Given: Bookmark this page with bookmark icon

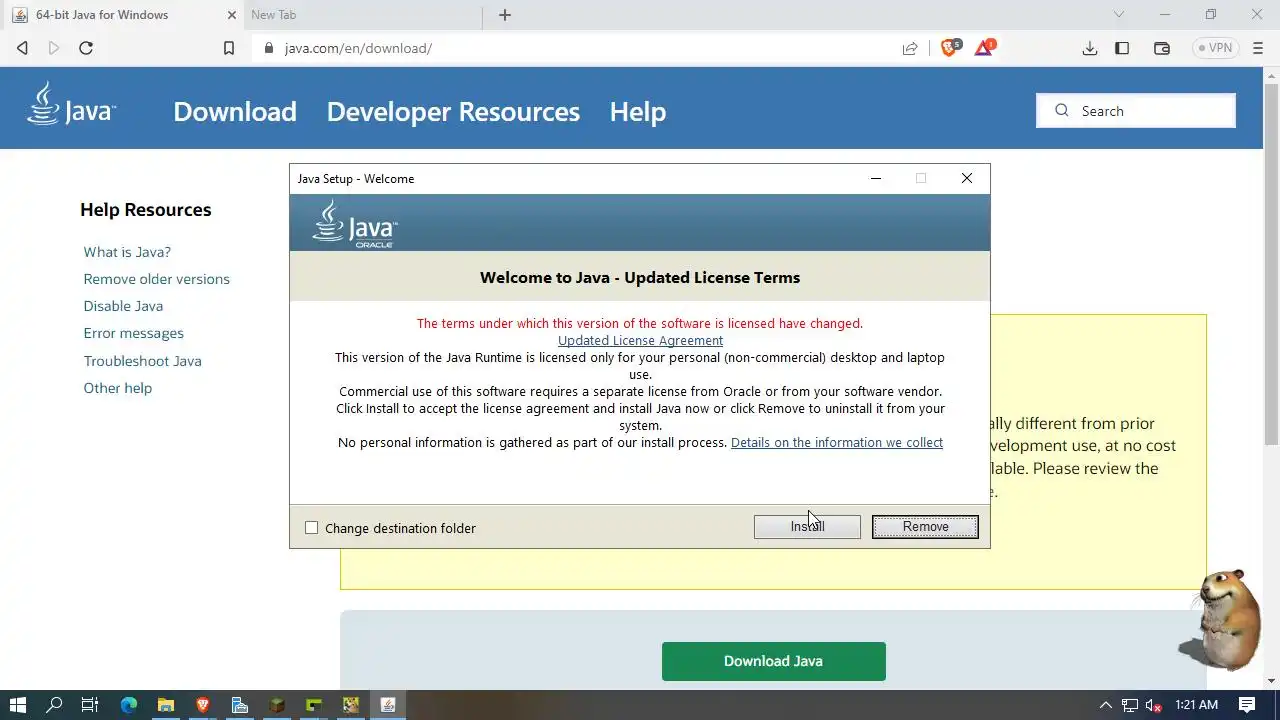Looking at the screenshot, I should click(x=229, y=48).
